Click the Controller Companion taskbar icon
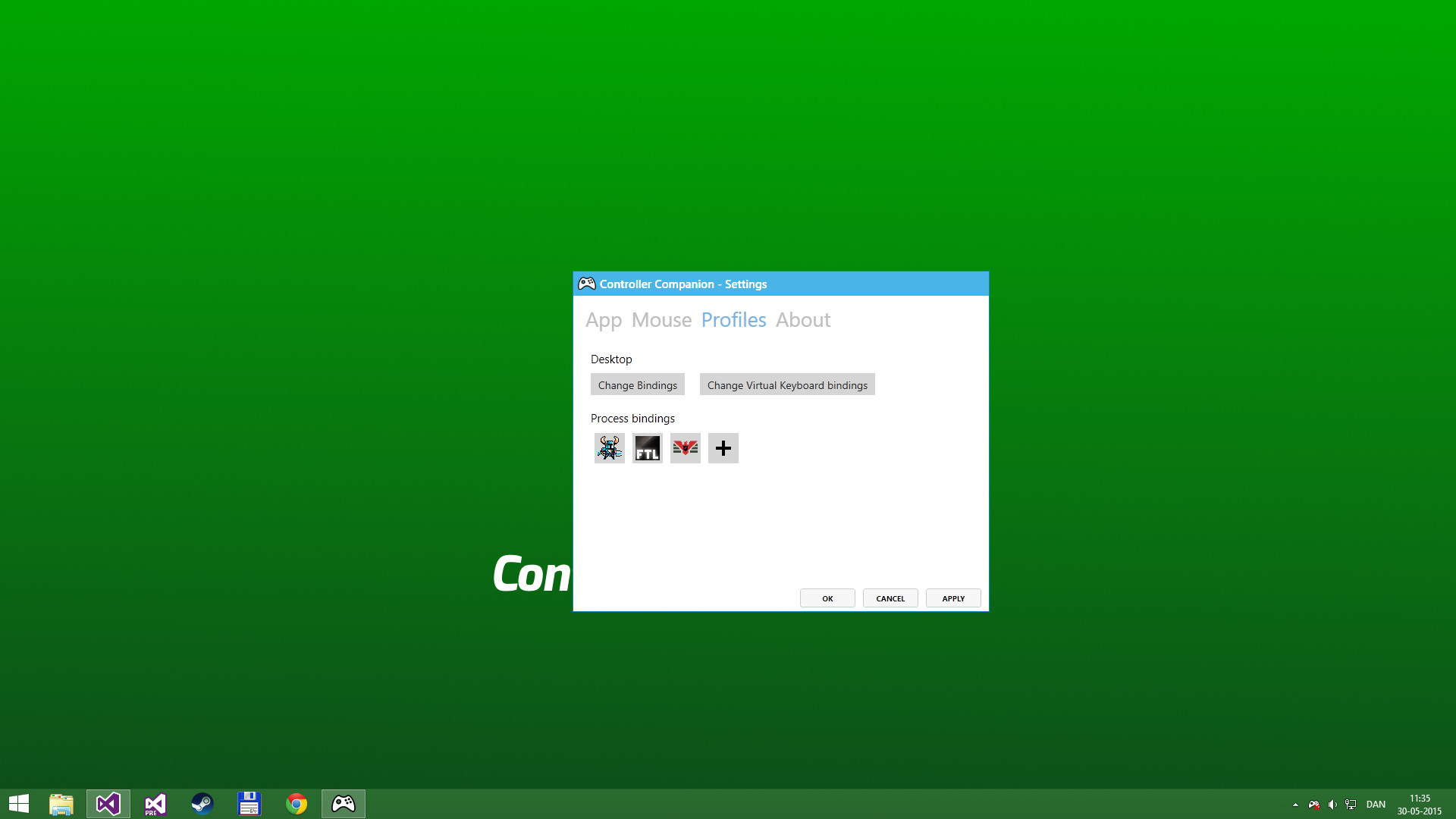This screenshot has height=819, width=1456. [343, 803]
